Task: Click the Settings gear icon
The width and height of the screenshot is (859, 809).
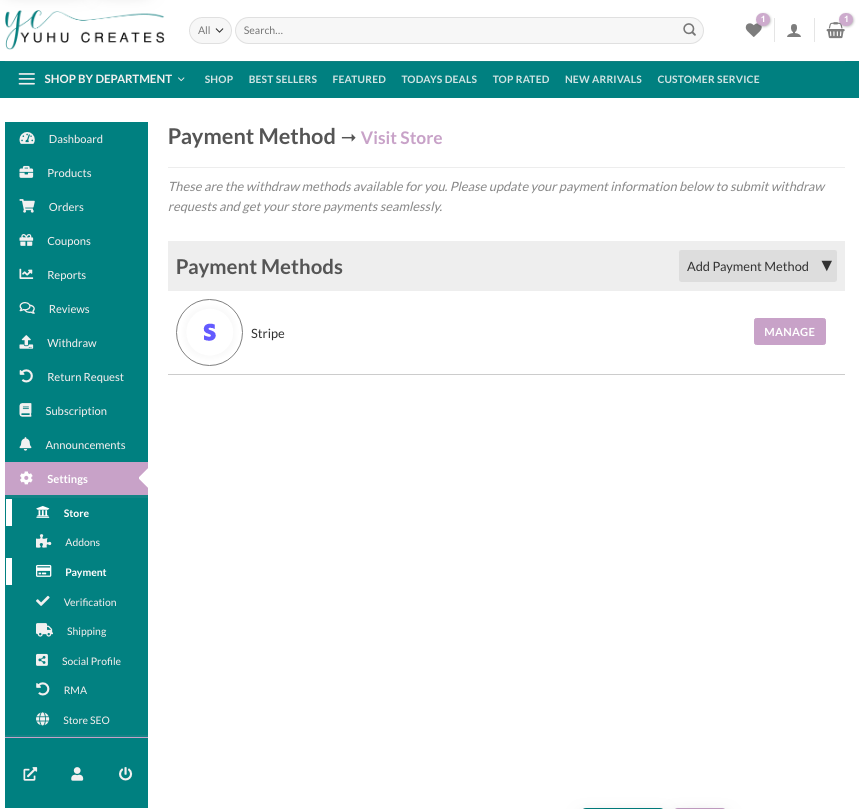Action: pyautogui.click(x=26, y=478)
